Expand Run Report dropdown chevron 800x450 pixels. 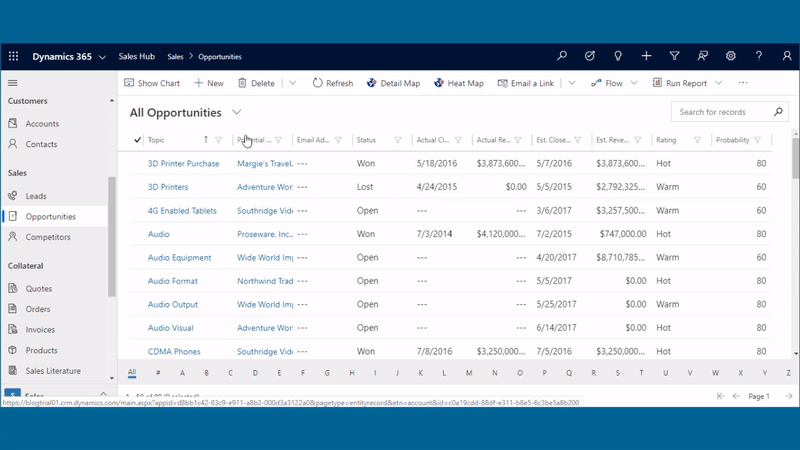click(x=718, y=83)
